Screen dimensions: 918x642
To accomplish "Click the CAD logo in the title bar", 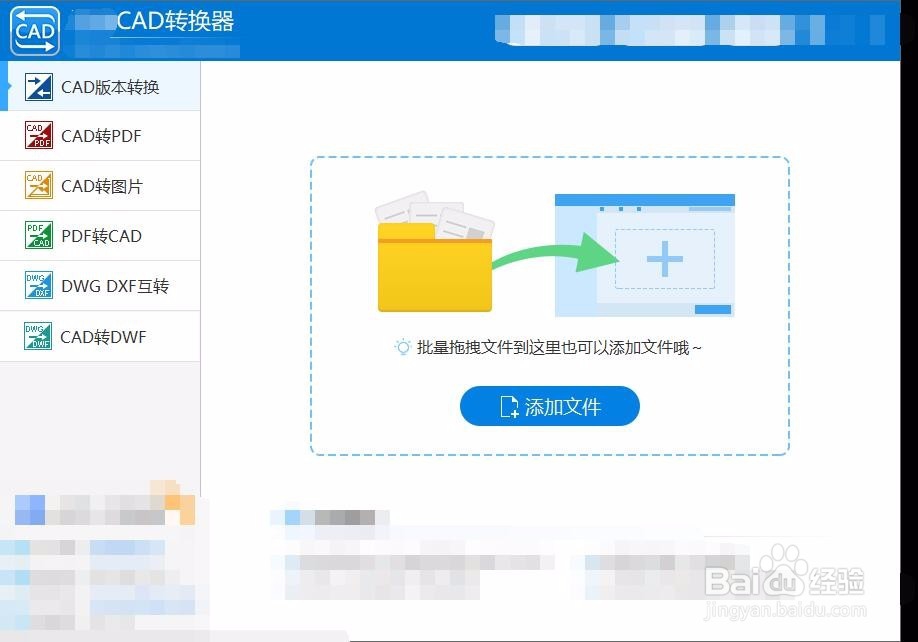I will 34,31.
